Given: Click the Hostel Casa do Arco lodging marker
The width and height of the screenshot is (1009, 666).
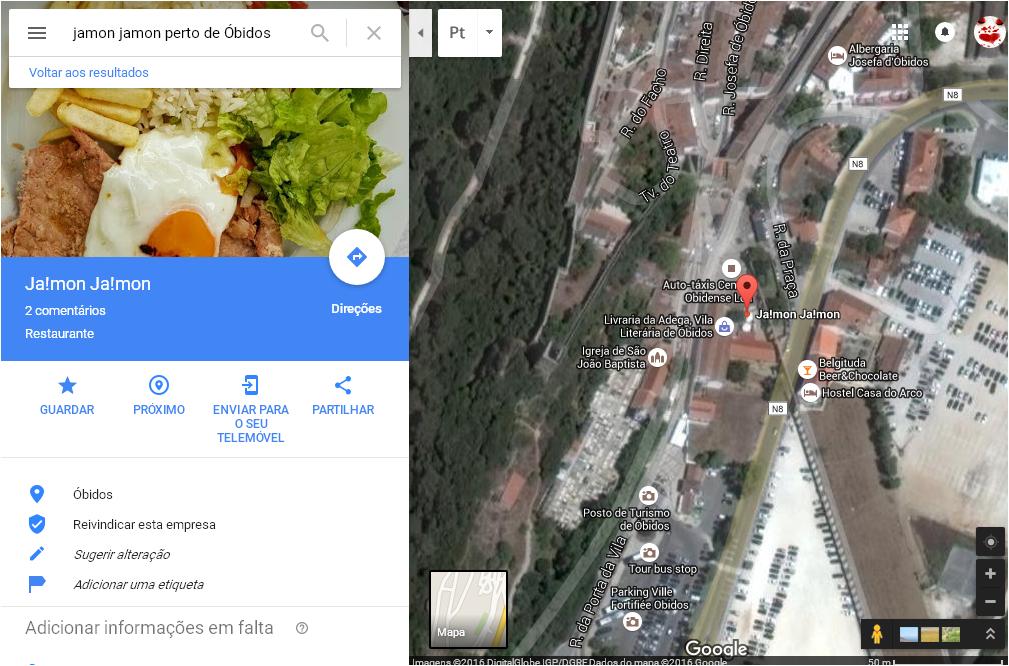Looking at the screenshot, I should pyautogui.click(x=810, y=393).
